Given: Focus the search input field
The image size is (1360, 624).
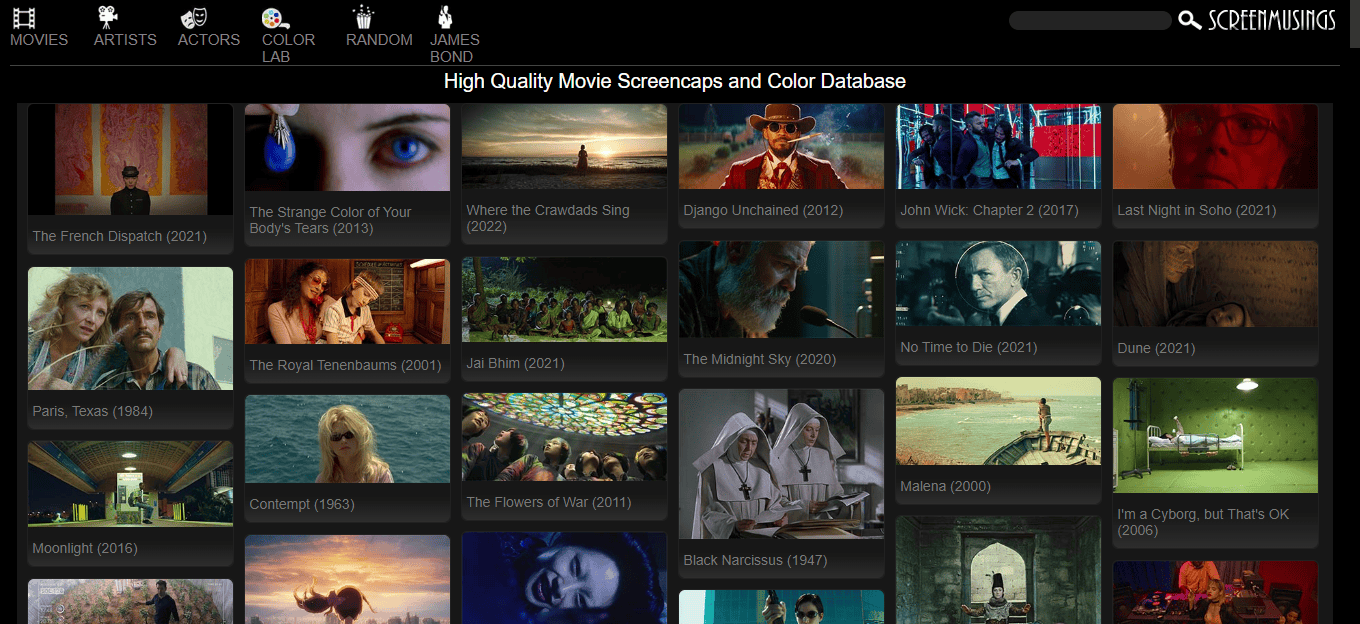Looking at the screenshot, I should [x=1089, y=20].
